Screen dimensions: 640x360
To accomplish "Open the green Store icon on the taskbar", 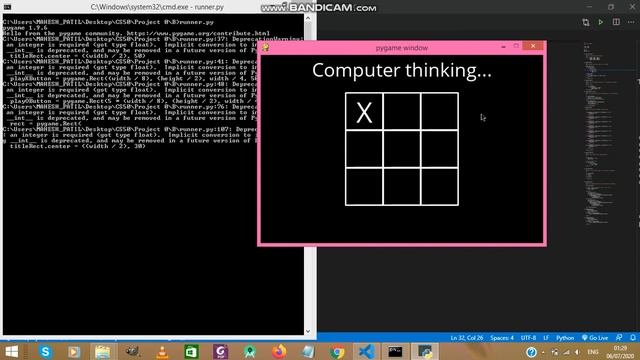I will (x=191, y=351).
